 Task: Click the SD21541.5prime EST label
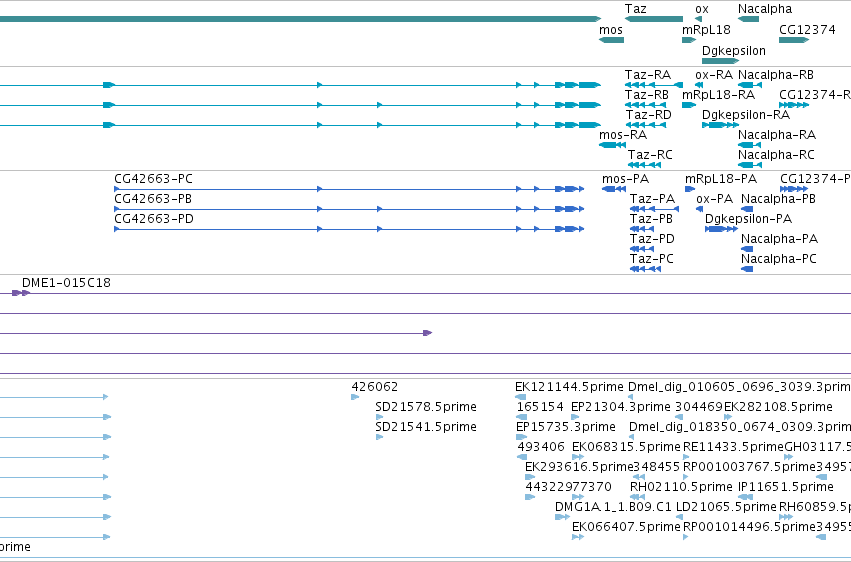click(426, 427)
